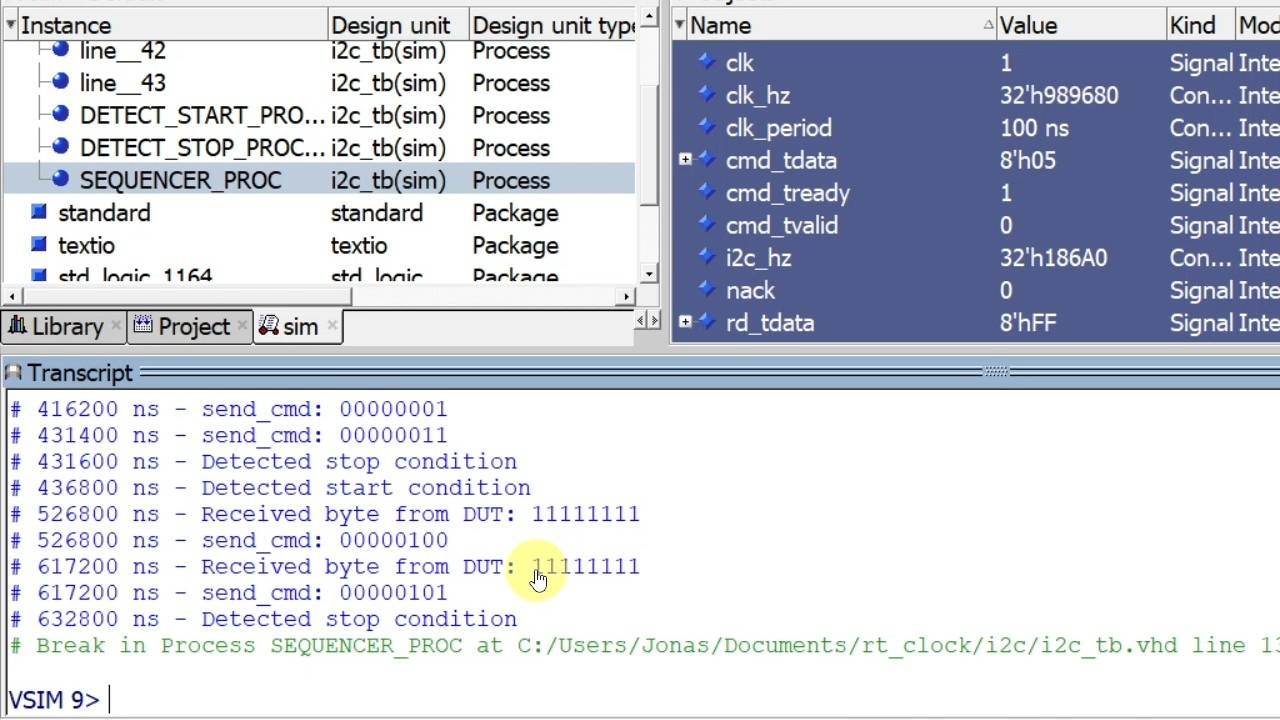Viewport: 1280px width, 720px height.
Task: Click transcript line '526800 ns - Received byte from DUT'
Action: point(325,514)
